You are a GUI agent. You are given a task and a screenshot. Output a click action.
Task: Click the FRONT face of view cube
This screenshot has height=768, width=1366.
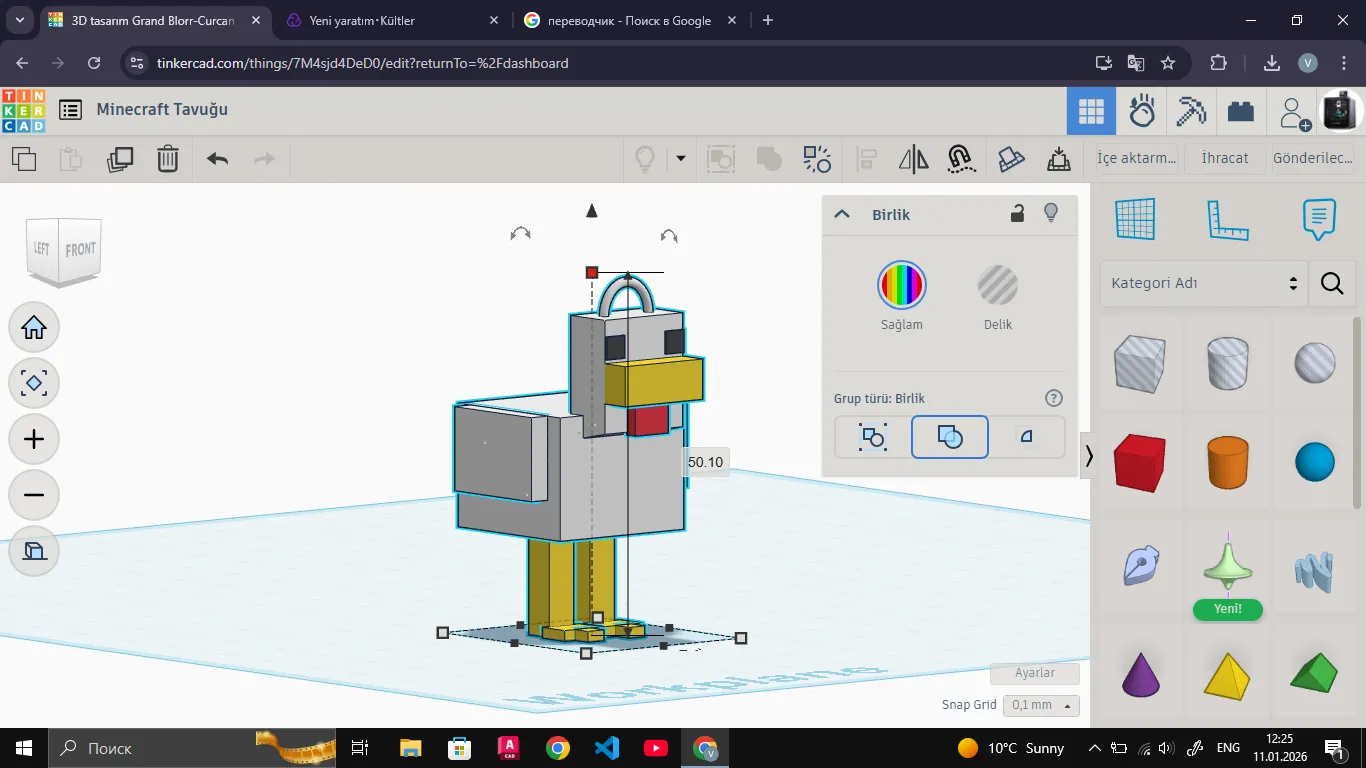point(81,249)
